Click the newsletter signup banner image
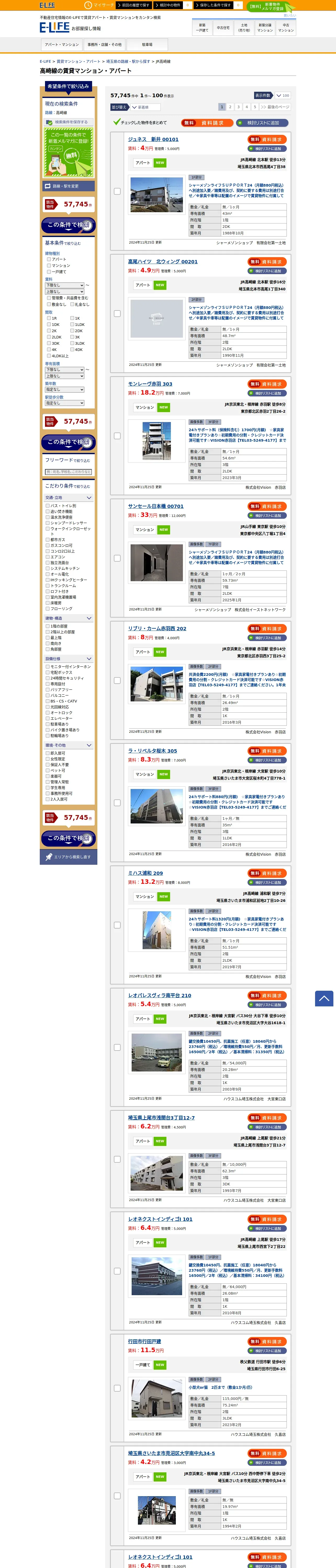This screenshot has width=336, height=1568. coord(68,152)
